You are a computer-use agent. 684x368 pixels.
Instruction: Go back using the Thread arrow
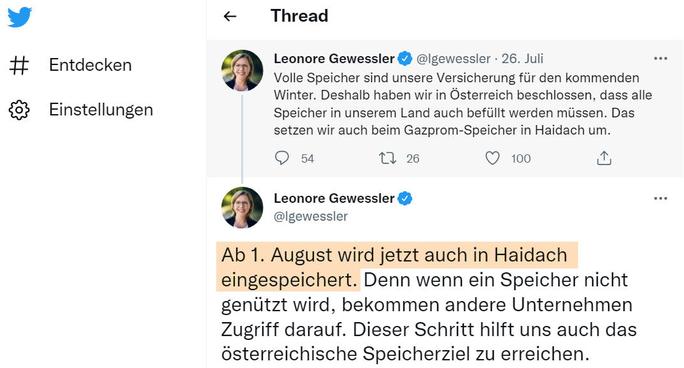click(x=230, y=17)
